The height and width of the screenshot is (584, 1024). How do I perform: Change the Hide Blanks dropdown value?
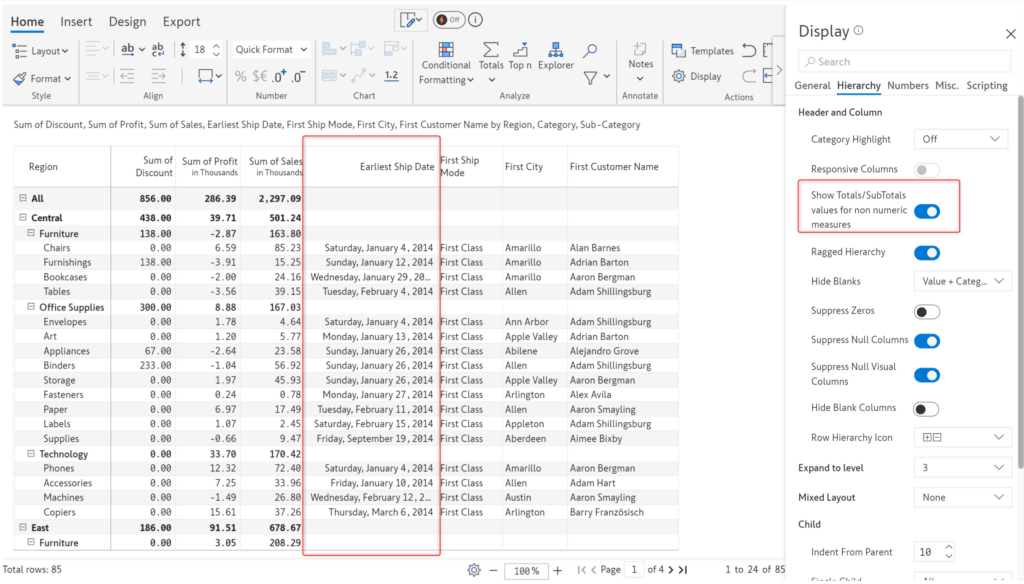tap(962, 281)
